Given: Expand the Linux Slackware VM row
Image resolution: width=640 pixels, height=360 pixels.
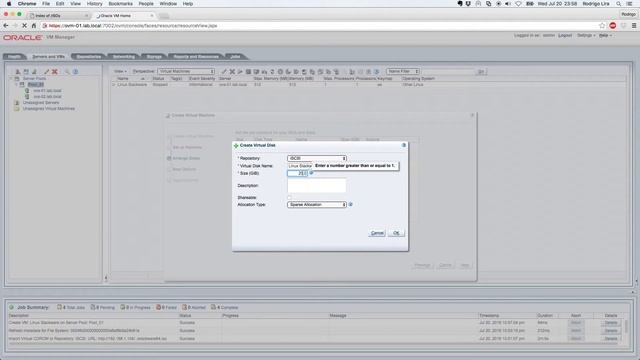Looking at the screenshot, I should [x=114, y=84].
